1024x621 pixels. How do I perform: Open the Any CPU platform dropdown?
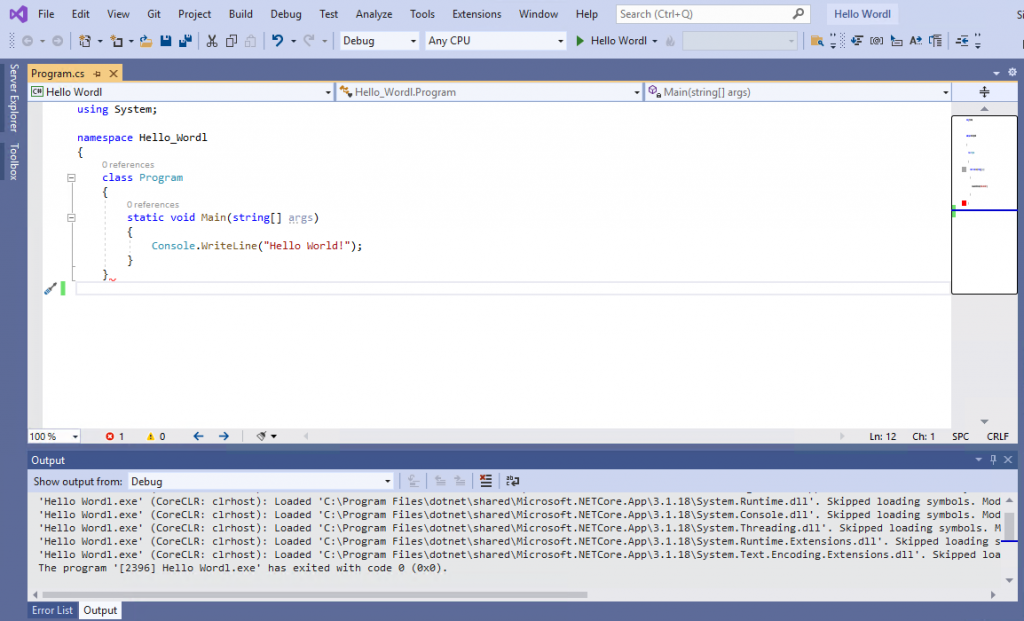click(x=495, y=41)
